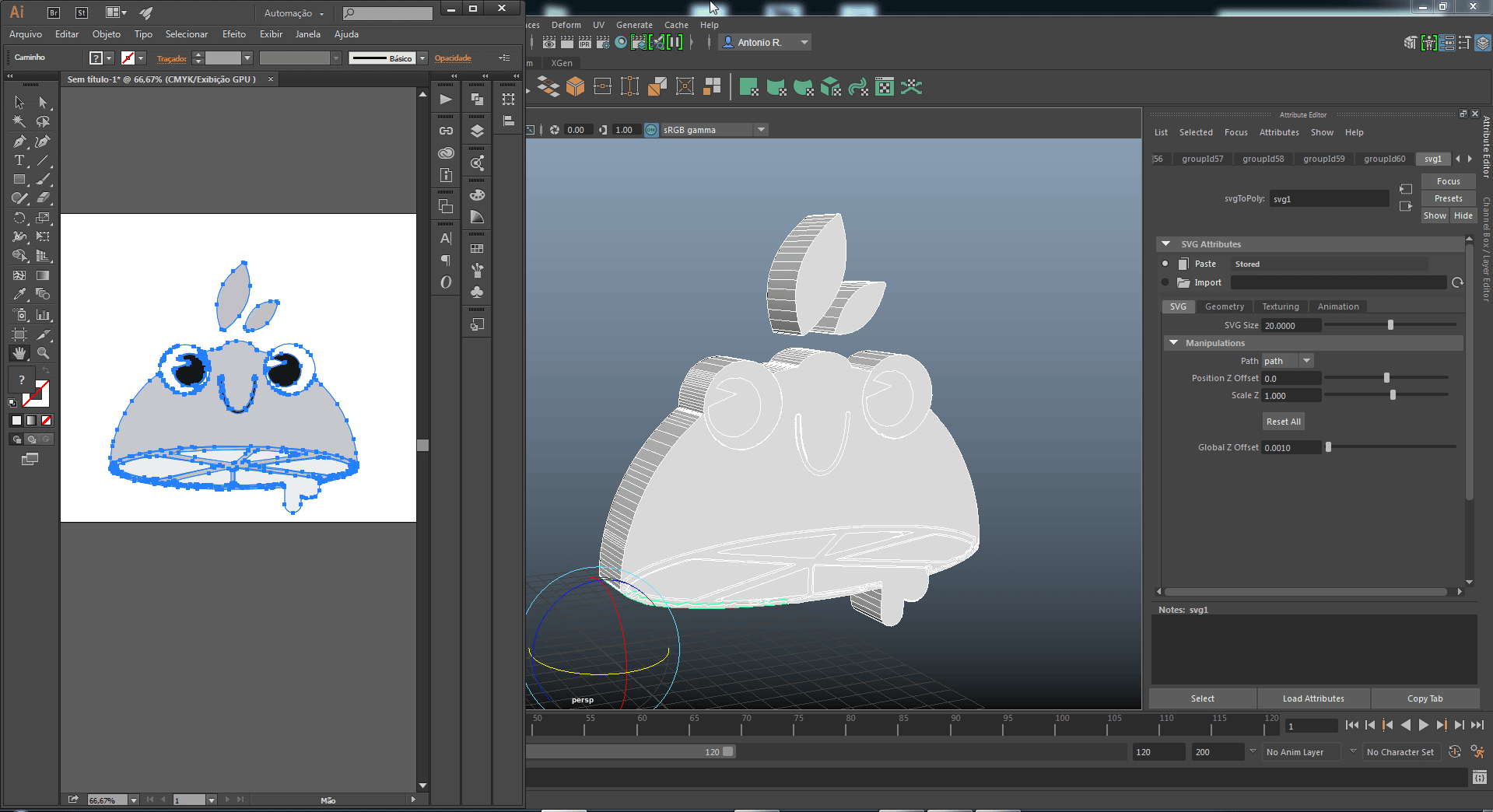Select the Import radio button

tap(1165, 282)
